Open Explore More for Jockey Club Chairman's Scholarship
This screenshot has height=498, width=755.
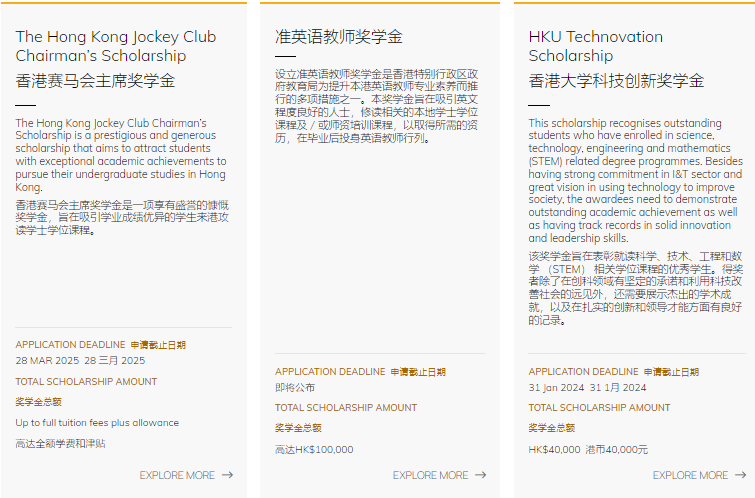point(177,475)
